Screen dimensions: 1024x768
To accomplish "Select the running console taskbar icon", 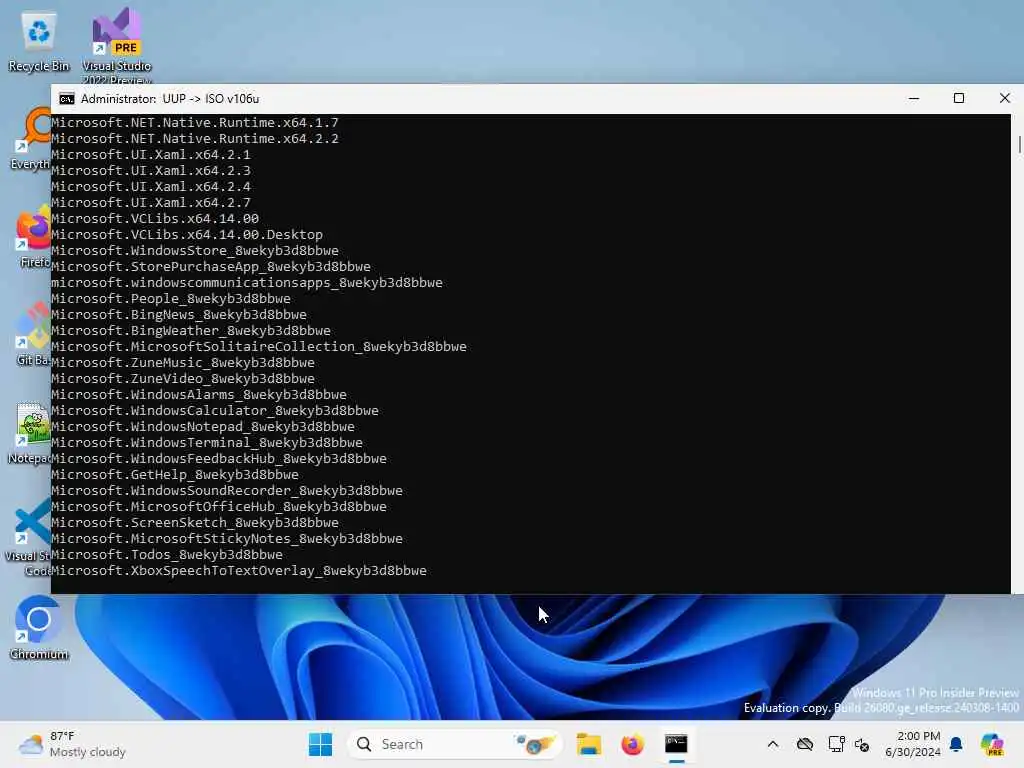I will pyautogui.click(x=676, y=744).
